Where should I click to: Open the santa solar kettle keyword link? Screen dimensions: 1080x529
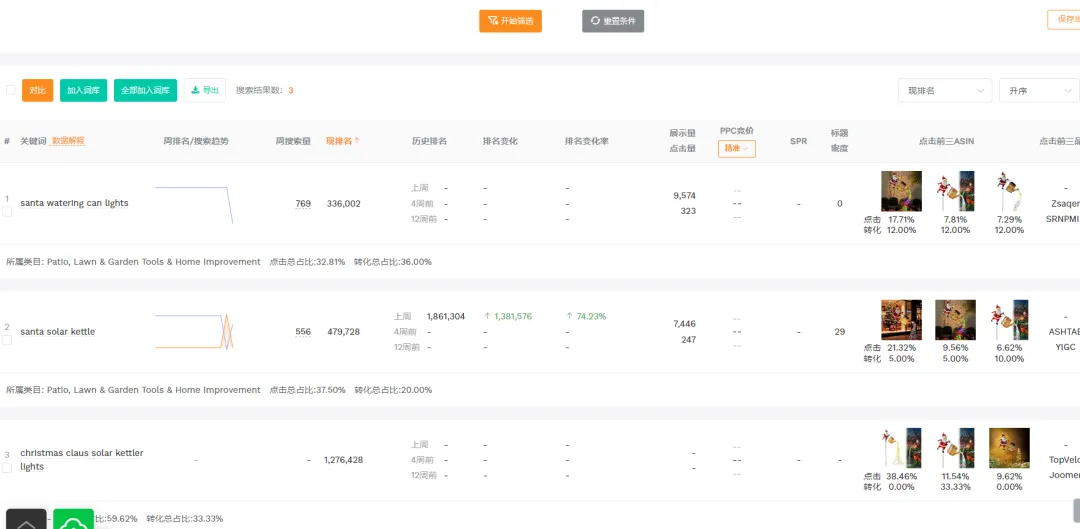[58, 332]
